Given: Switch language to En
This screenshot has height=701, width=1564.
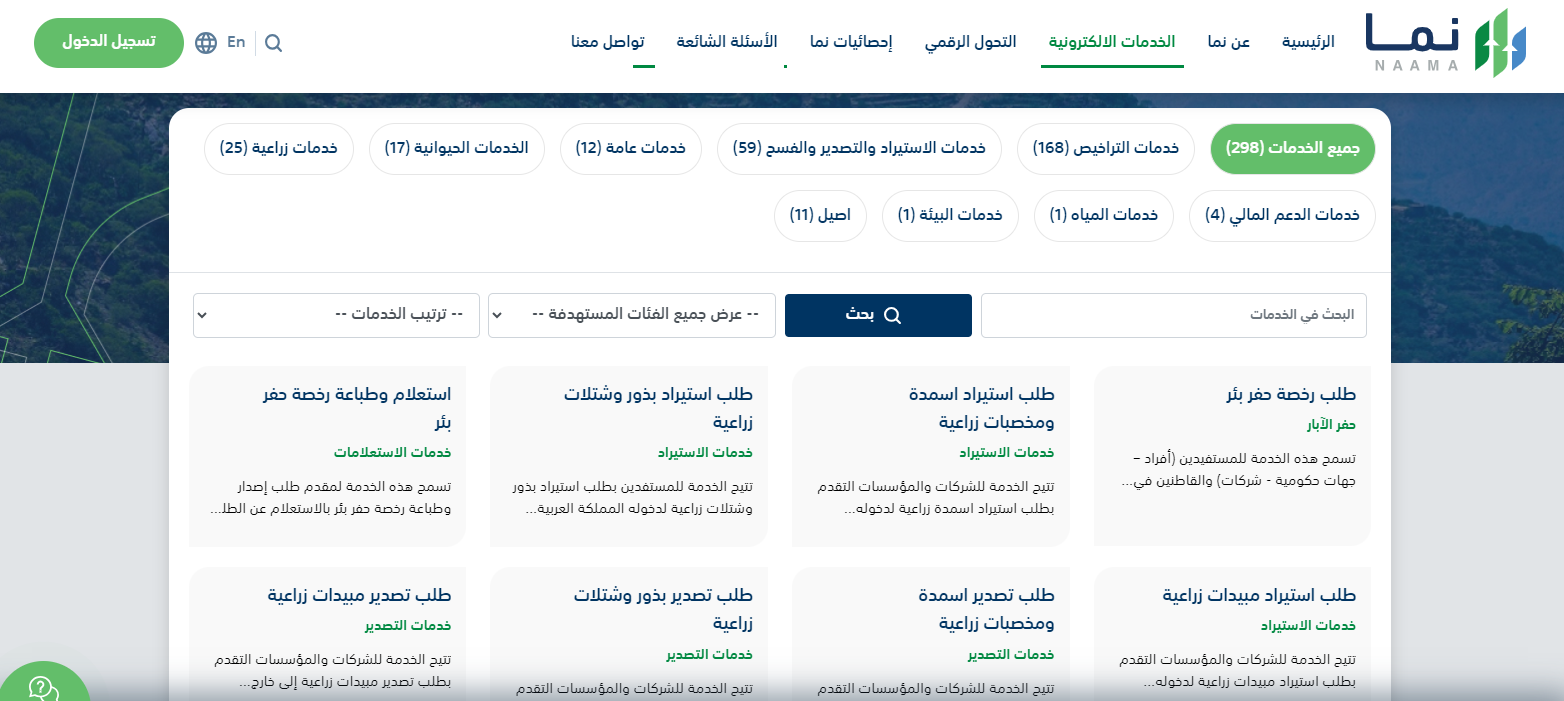Looking at the screenshot, I should point(236,42).
